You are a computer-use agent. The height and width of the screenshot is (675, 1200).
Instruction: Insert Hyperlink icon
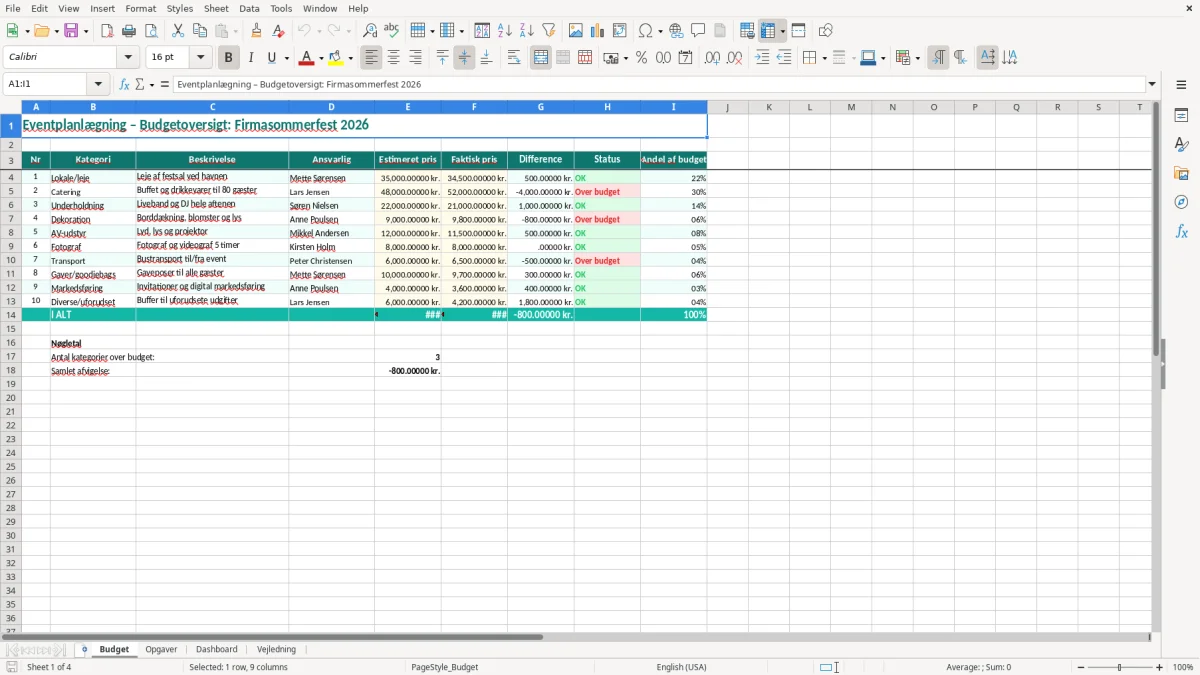(x=676, y=31)
